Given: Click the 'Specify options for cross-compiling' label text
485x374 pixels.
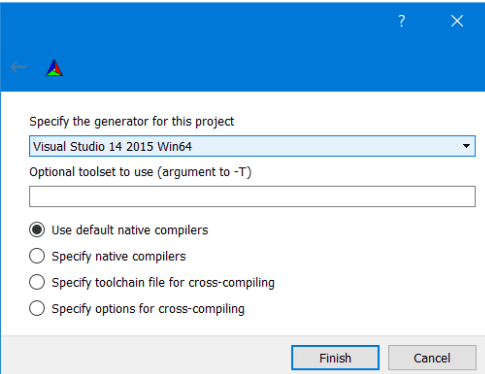Looking at the screenshot, I should [148, 309].
